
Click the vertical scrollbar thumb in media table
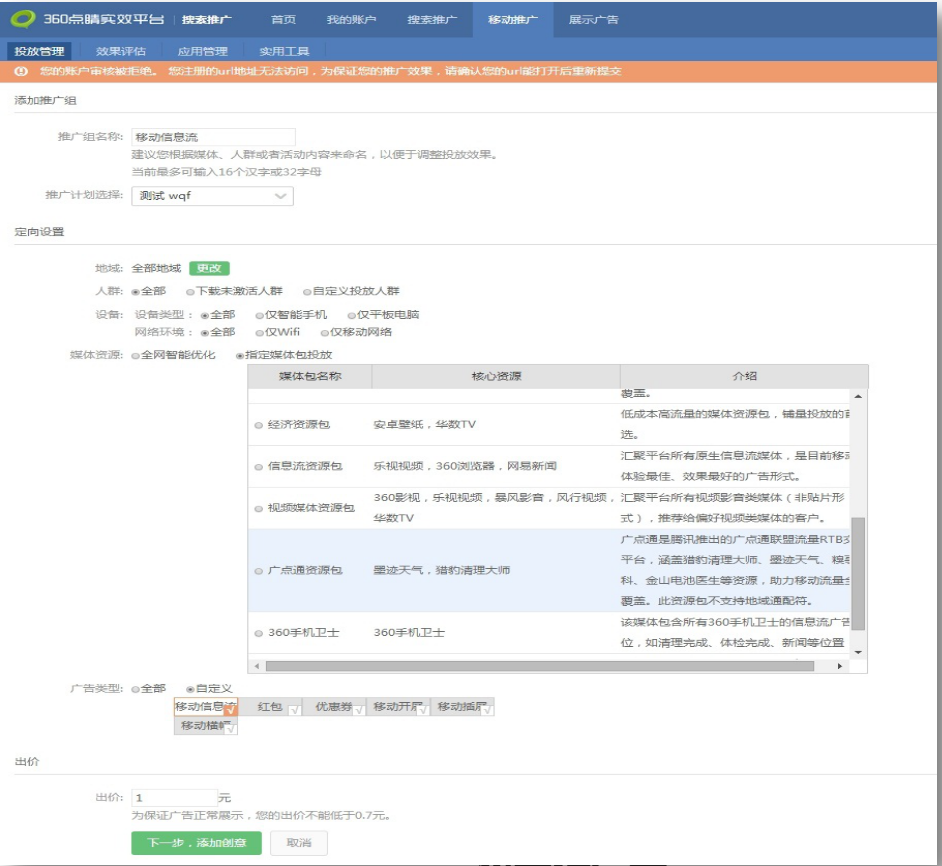pyautogui.click(x=858, y=573)
